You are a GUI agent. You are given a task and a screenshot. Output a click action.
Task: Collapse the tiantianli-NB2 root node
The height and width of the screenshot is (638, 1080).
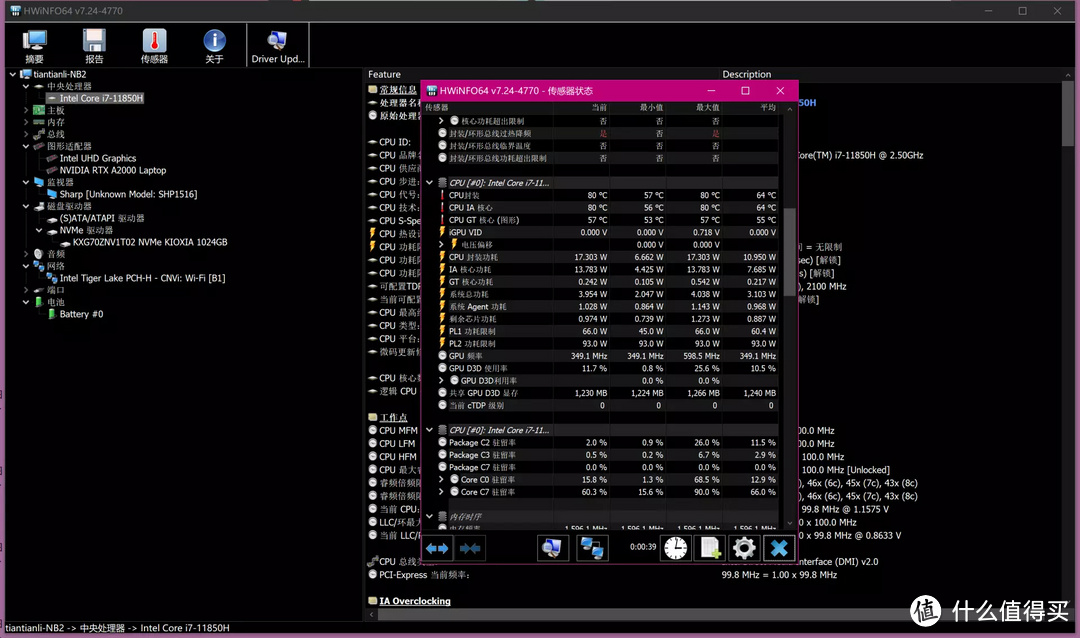(12, 74)
